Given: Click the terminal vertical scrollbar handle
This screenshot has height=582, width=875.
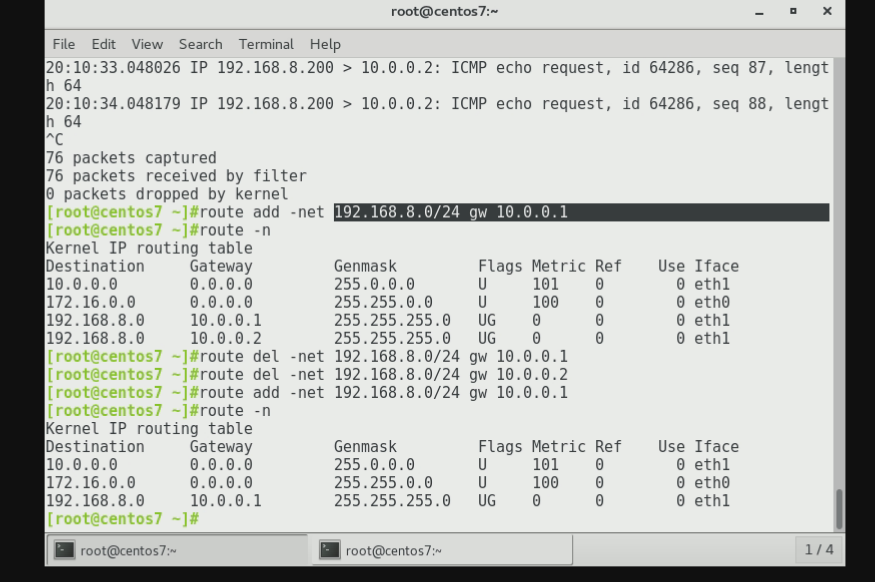Looking at the screenshot, I should click(839, 509).
